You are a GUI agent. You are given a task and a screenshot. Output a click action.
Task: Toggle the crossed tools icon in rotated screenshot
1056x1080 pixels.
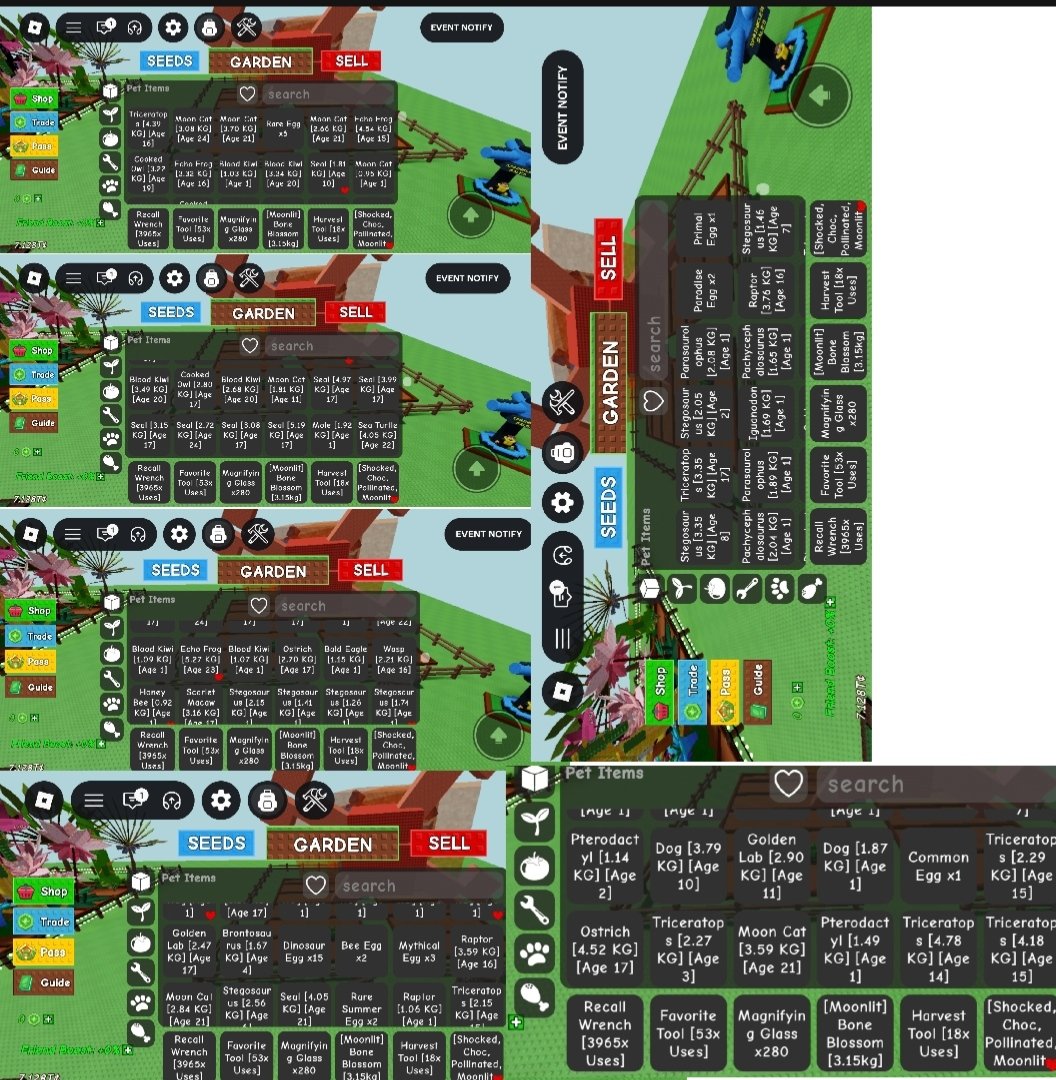click(563, 402)
